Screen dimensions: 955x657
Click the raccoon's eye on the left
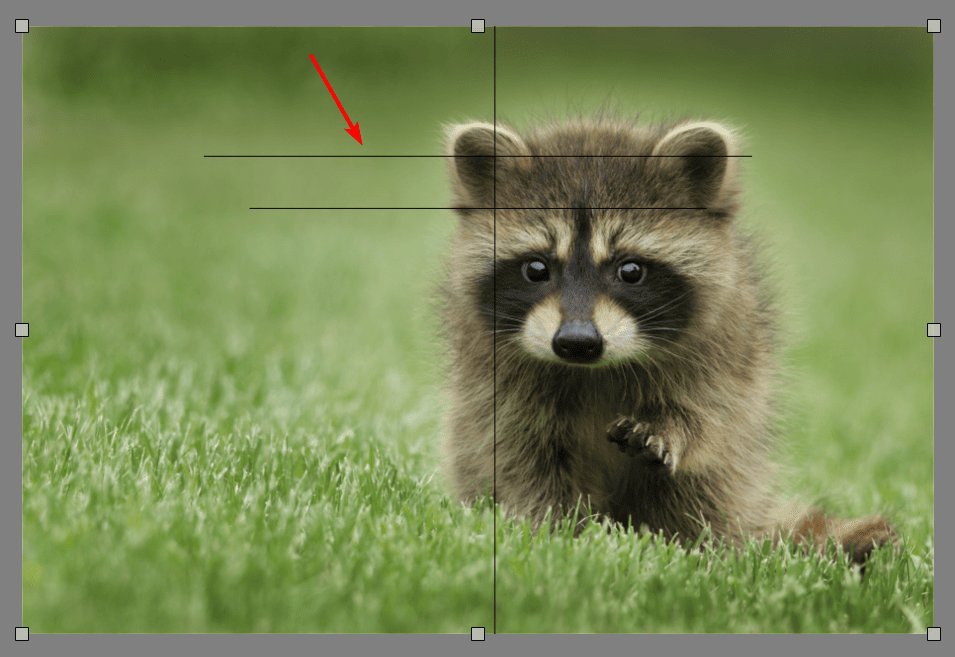point(536,270)
